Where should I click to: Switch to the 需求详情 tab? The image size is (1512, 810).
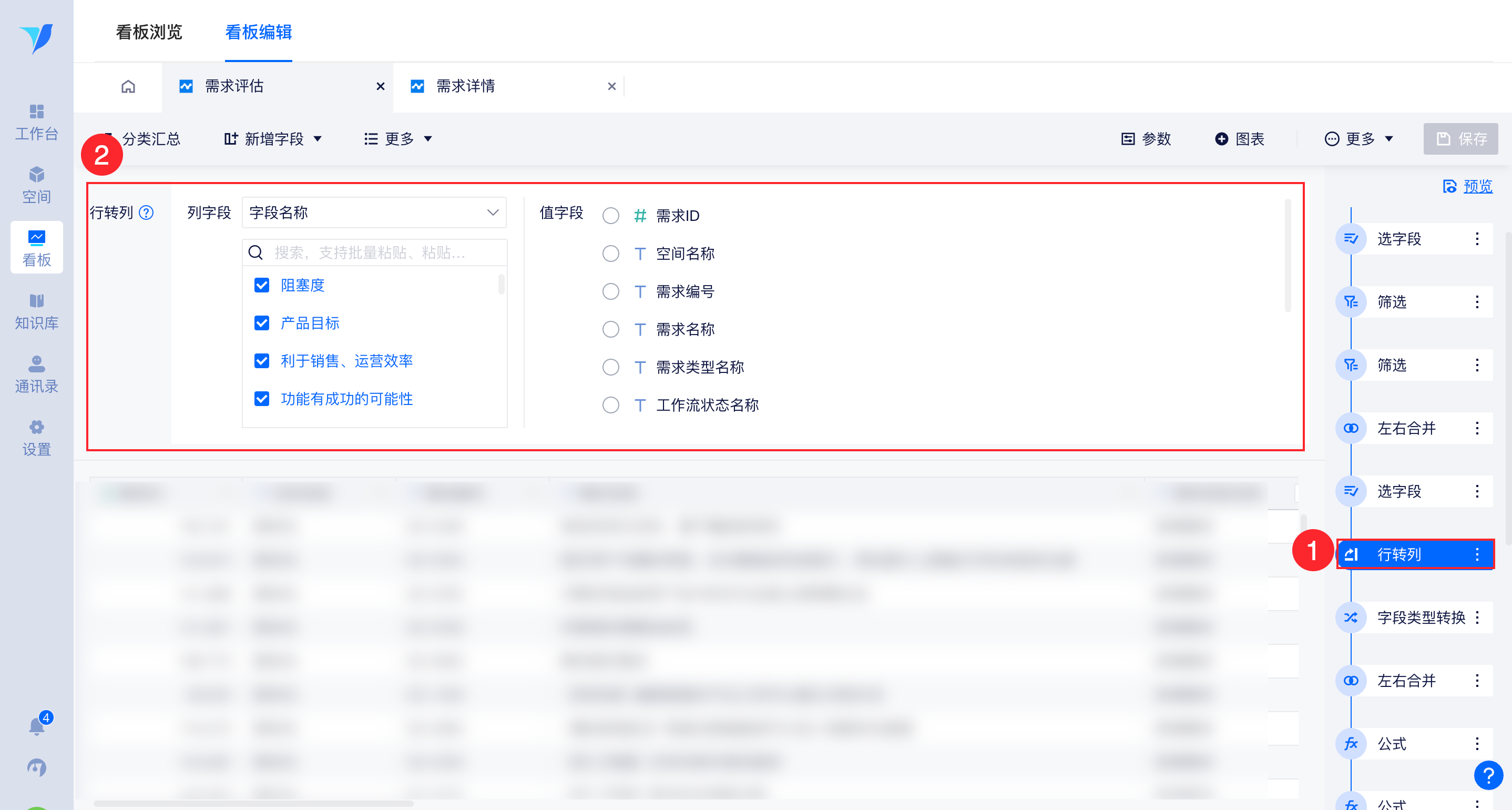click(465, 87)
